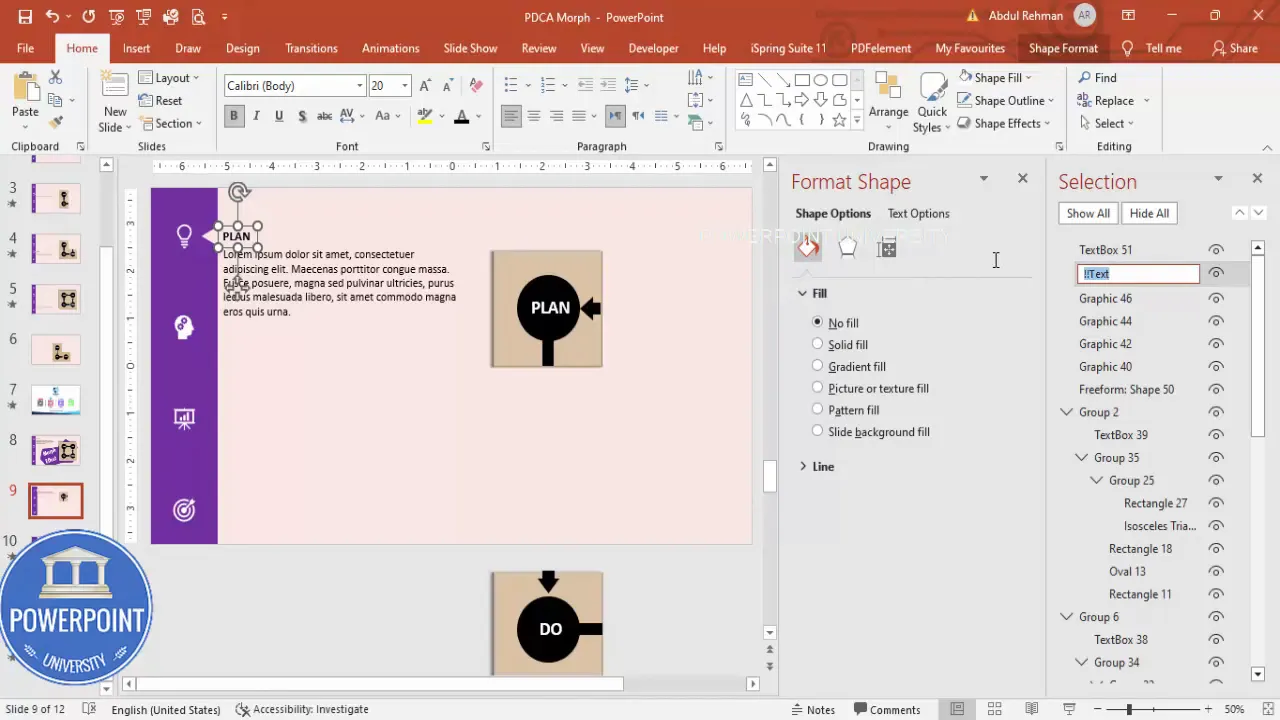Open the font name dropdown
This screenshot has width=1280, height=720.
[x=360, y=86]
